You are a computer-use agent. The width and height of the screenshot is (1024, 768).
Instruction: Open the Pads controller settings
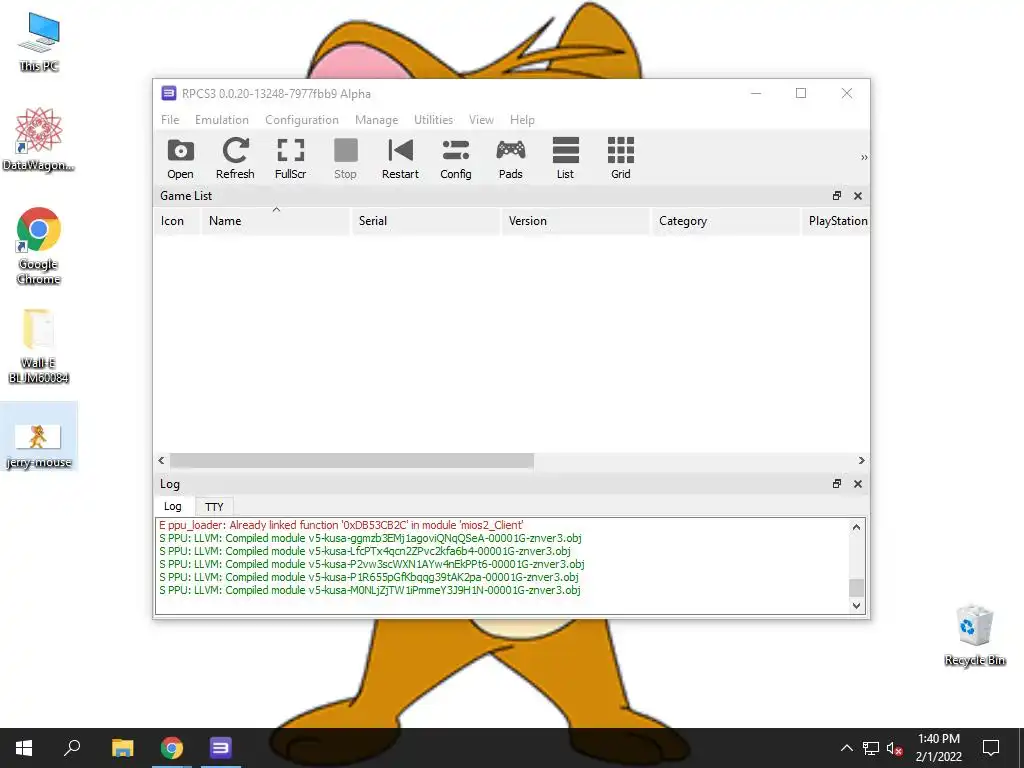(511, 157)
